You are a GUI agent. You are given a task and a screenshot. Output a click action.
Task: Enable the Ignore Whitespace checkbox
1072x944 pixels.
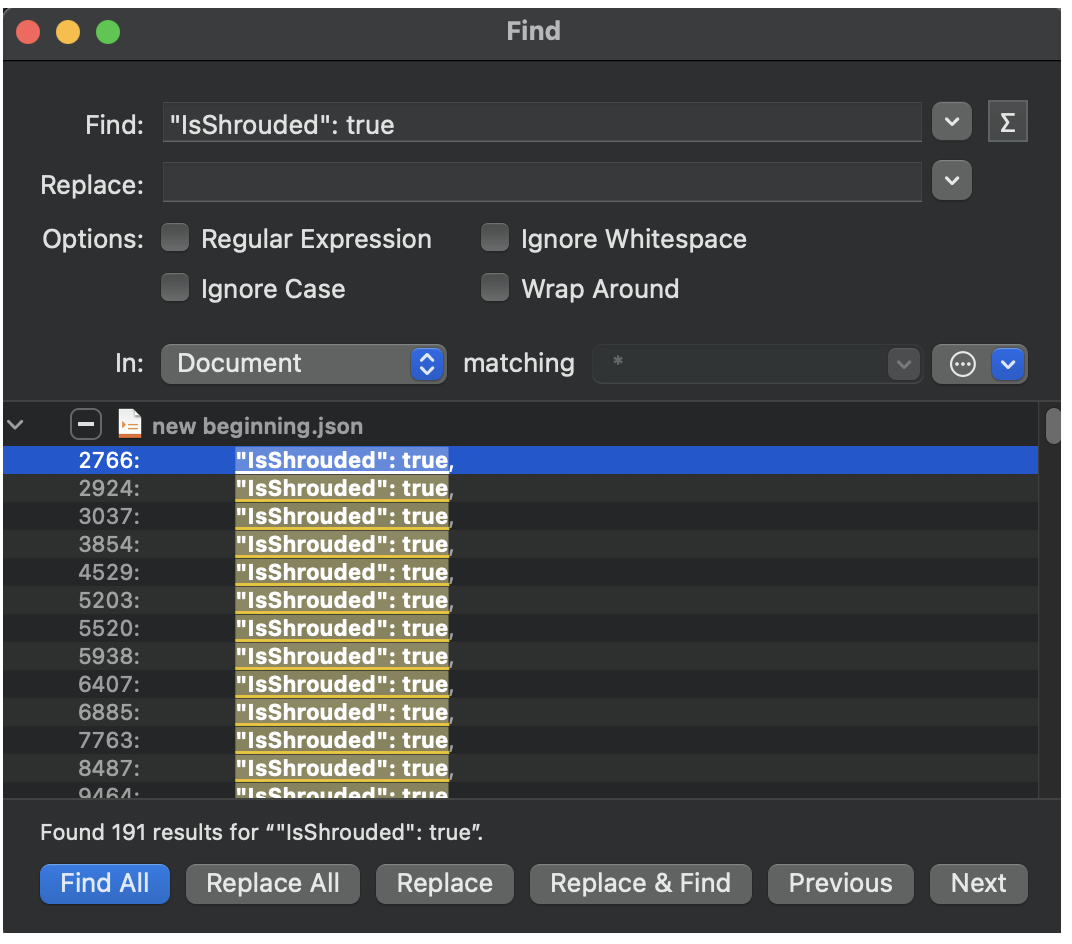click(x=495, y=239)
